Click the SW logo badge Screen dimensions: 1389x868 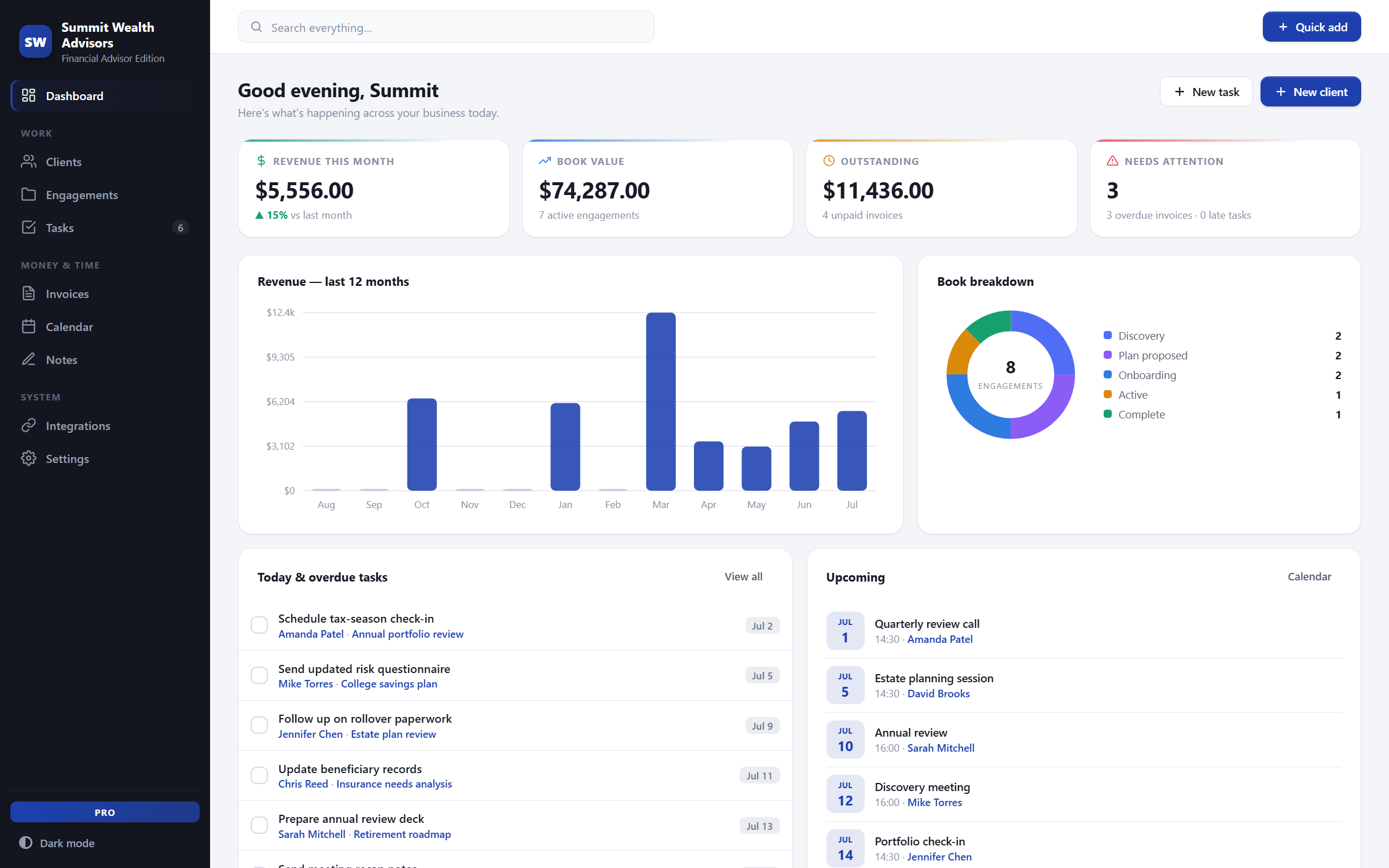point(35,42)
